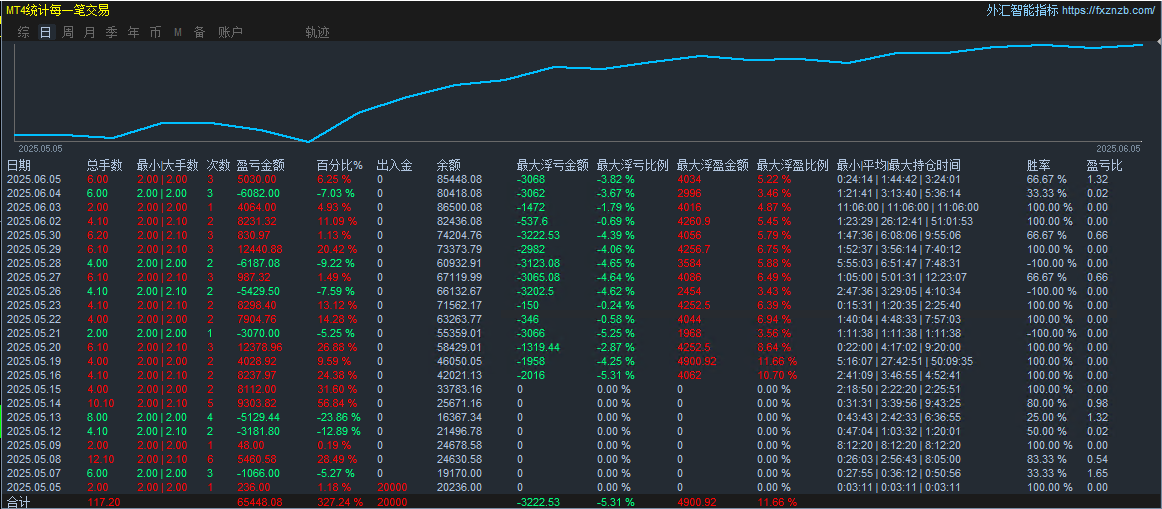
Task: Switch to the 账户 account tab
Action: coord(230,33)
